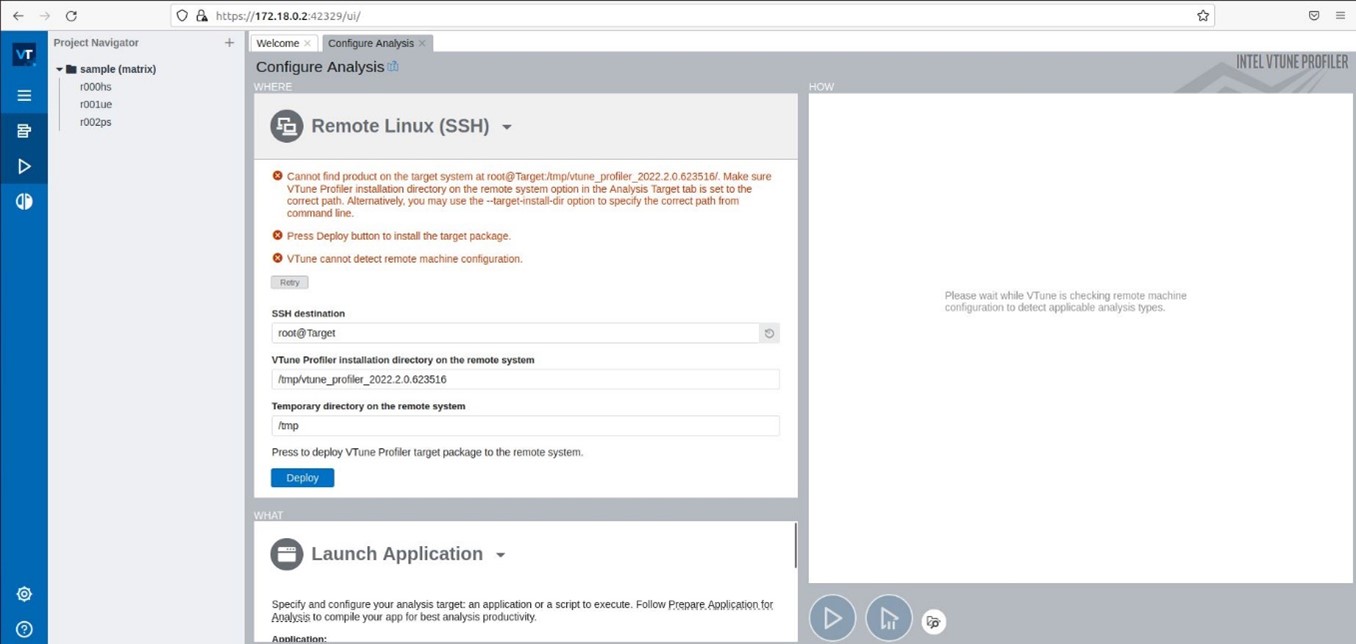Screen dimensions: 1356x644
Task: Click the WHAT pane scrollbar
Action: (796, 546)
